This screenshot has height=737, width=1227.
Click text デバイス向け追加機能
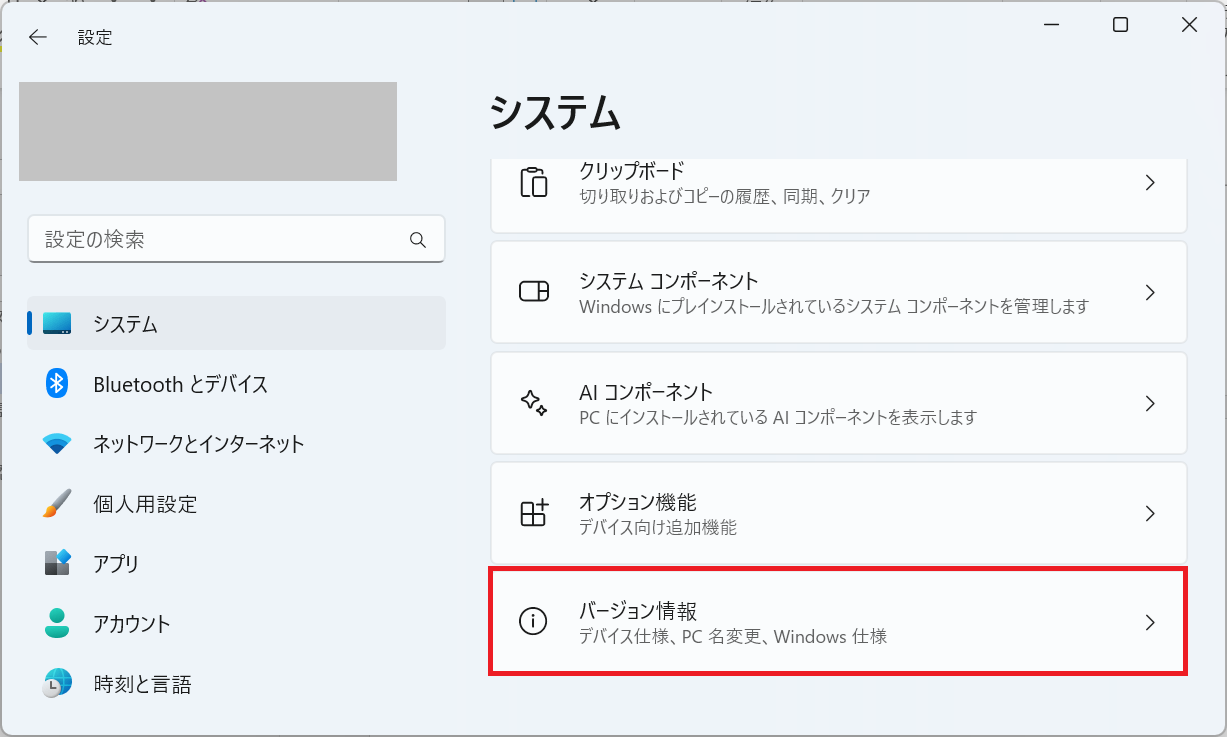click(658, 526)
